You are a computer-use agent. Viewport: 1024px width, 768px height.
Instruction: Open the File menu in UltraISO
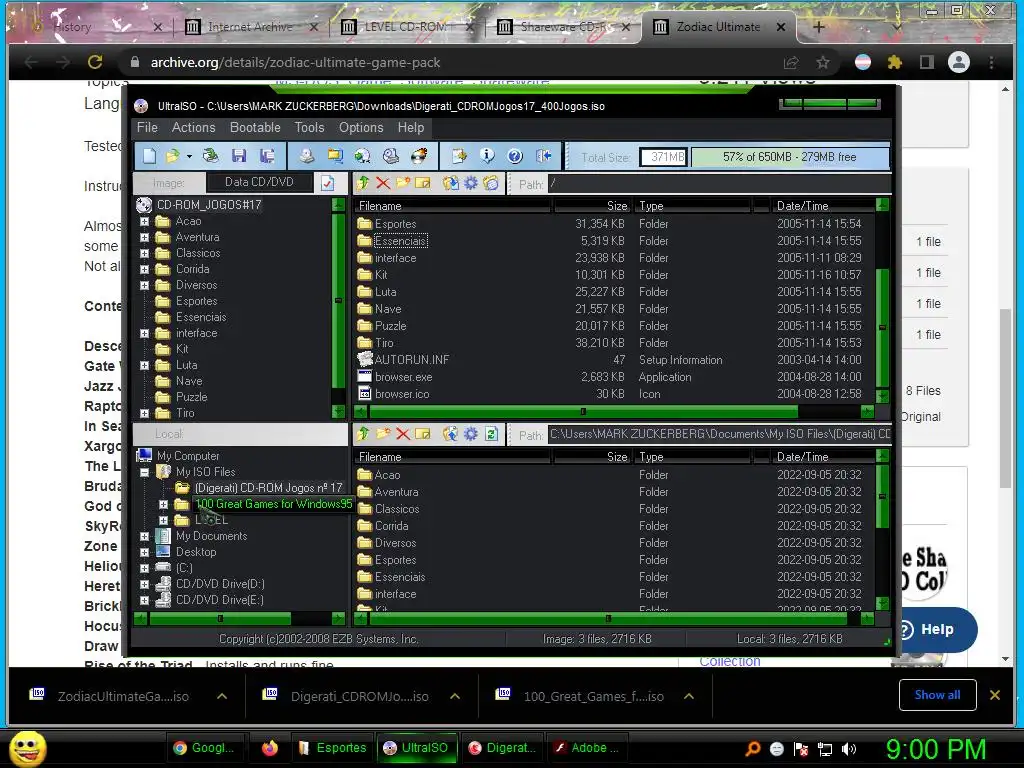point(147,128)
